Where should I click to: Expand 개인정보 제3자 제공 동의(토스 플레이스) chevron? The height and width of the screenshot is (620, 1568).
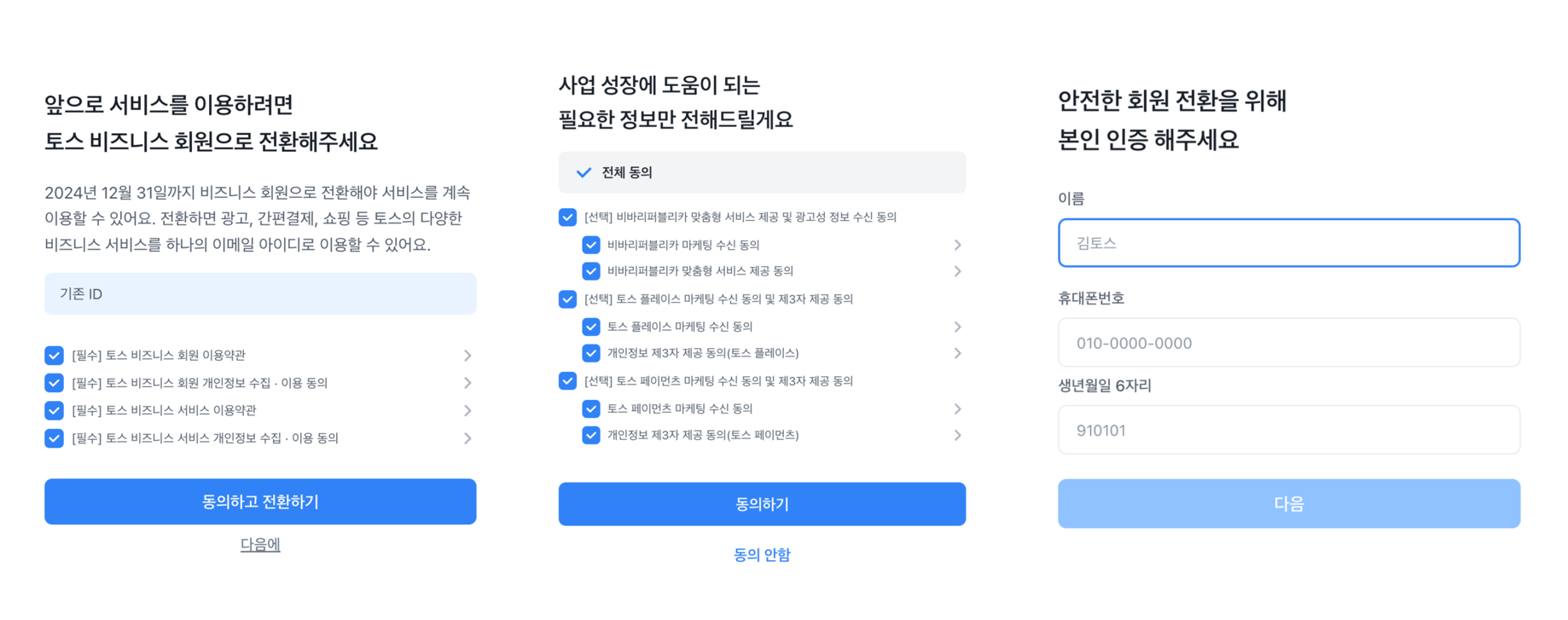click(x=957, y=353)
